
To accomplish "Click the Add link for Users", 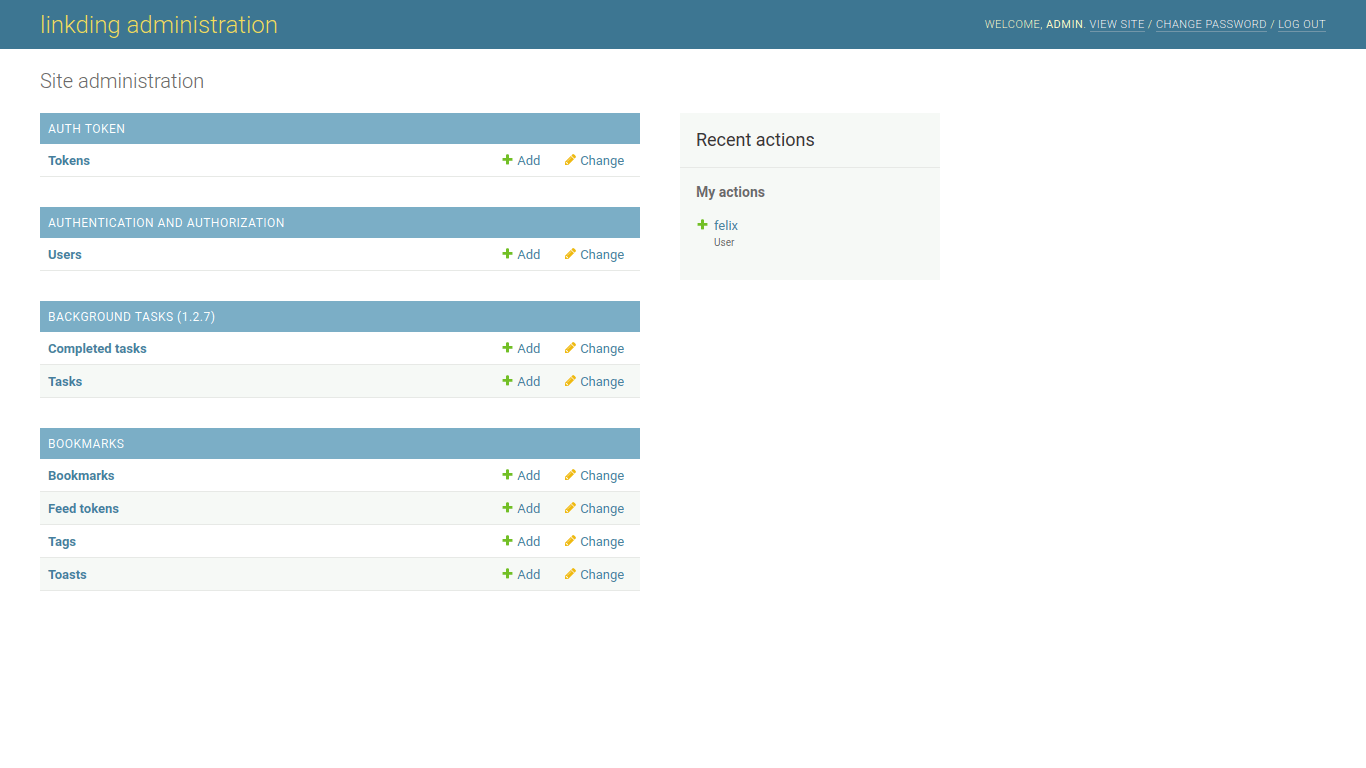I will [x=528, y=254].
